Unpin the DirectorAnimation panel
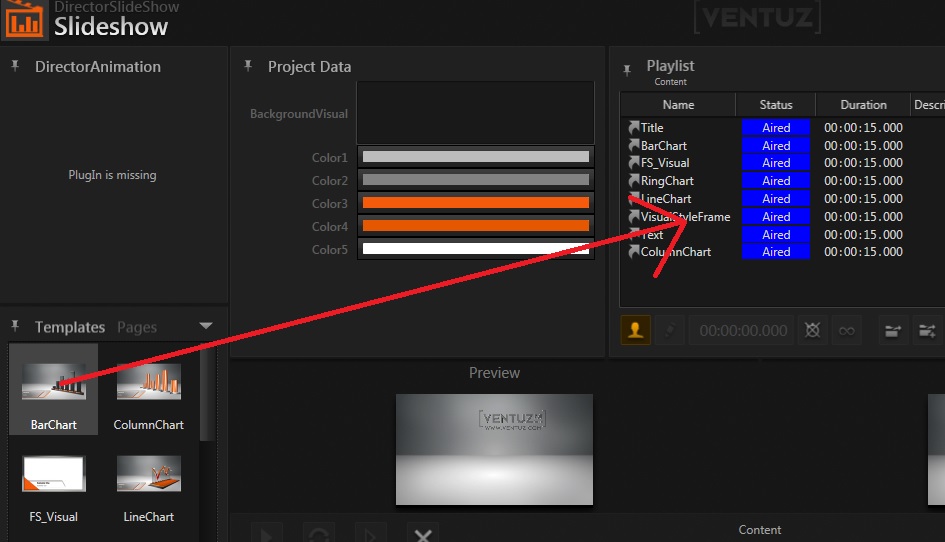This screenshot has width=945, height=542. tap(15, 66)
